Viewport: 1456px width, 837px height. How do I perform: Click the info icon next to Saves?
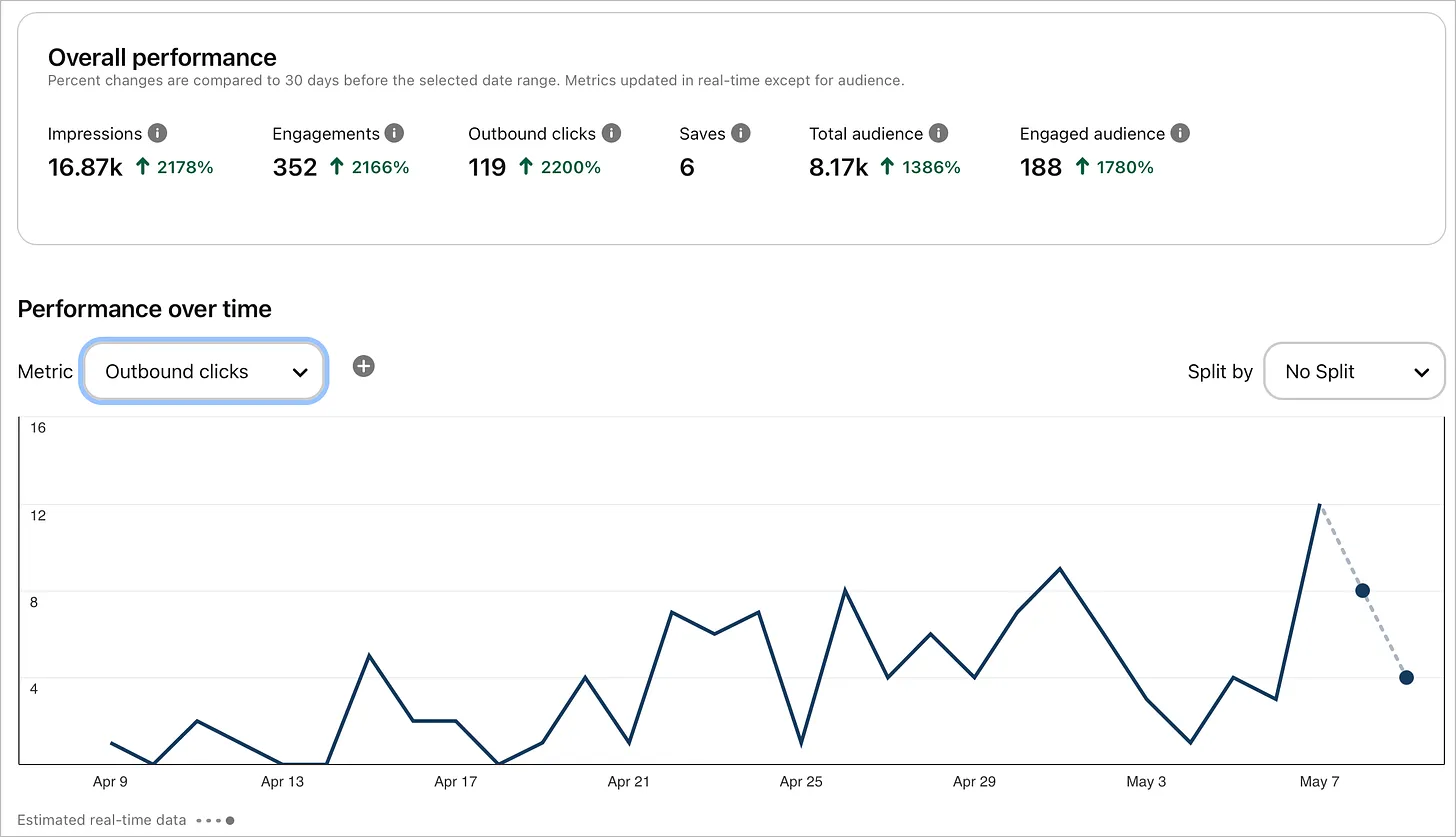[740, 133]
